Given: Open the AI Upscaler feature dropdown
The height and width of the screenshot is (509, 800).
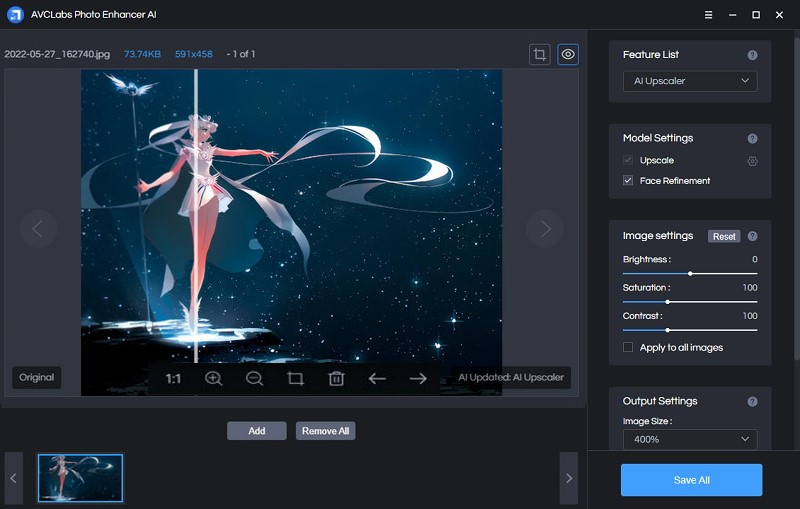Looking at the screenshot, I should click(x=690, y=81).
